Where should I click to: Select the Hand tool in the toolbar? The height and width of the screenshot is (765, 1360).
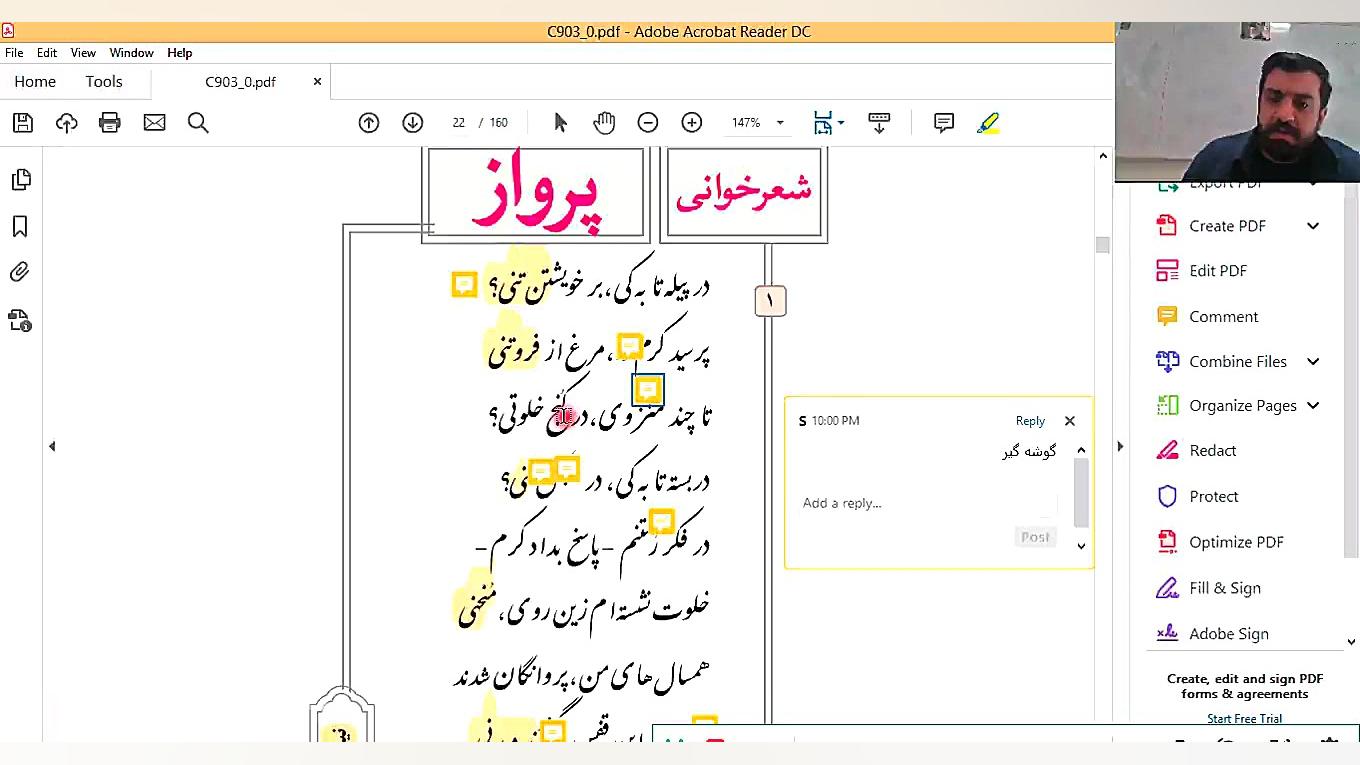[x=604, y=122]
